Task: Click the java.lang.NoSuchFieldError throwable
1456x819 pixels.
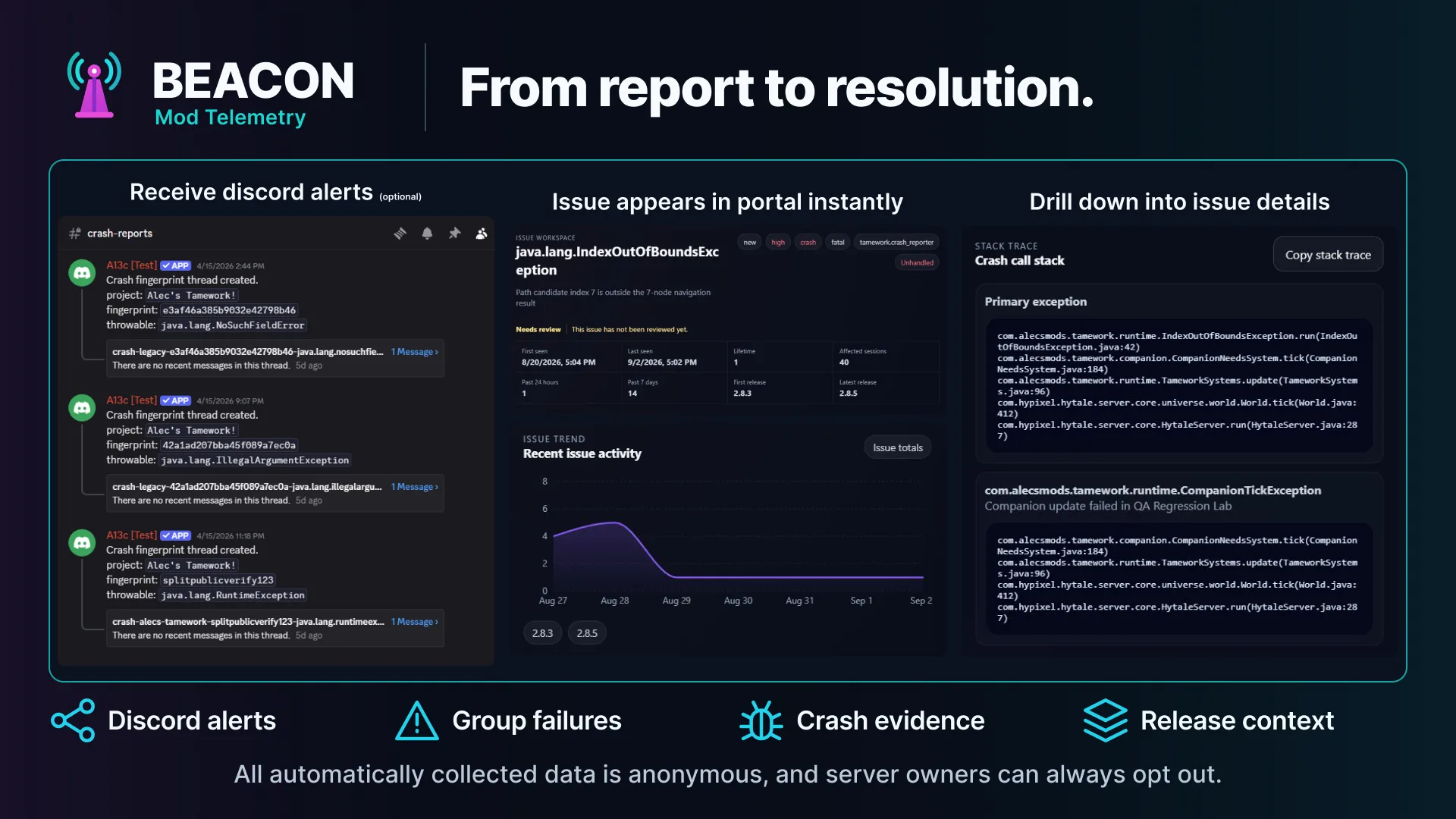Action: coord(233,325)
